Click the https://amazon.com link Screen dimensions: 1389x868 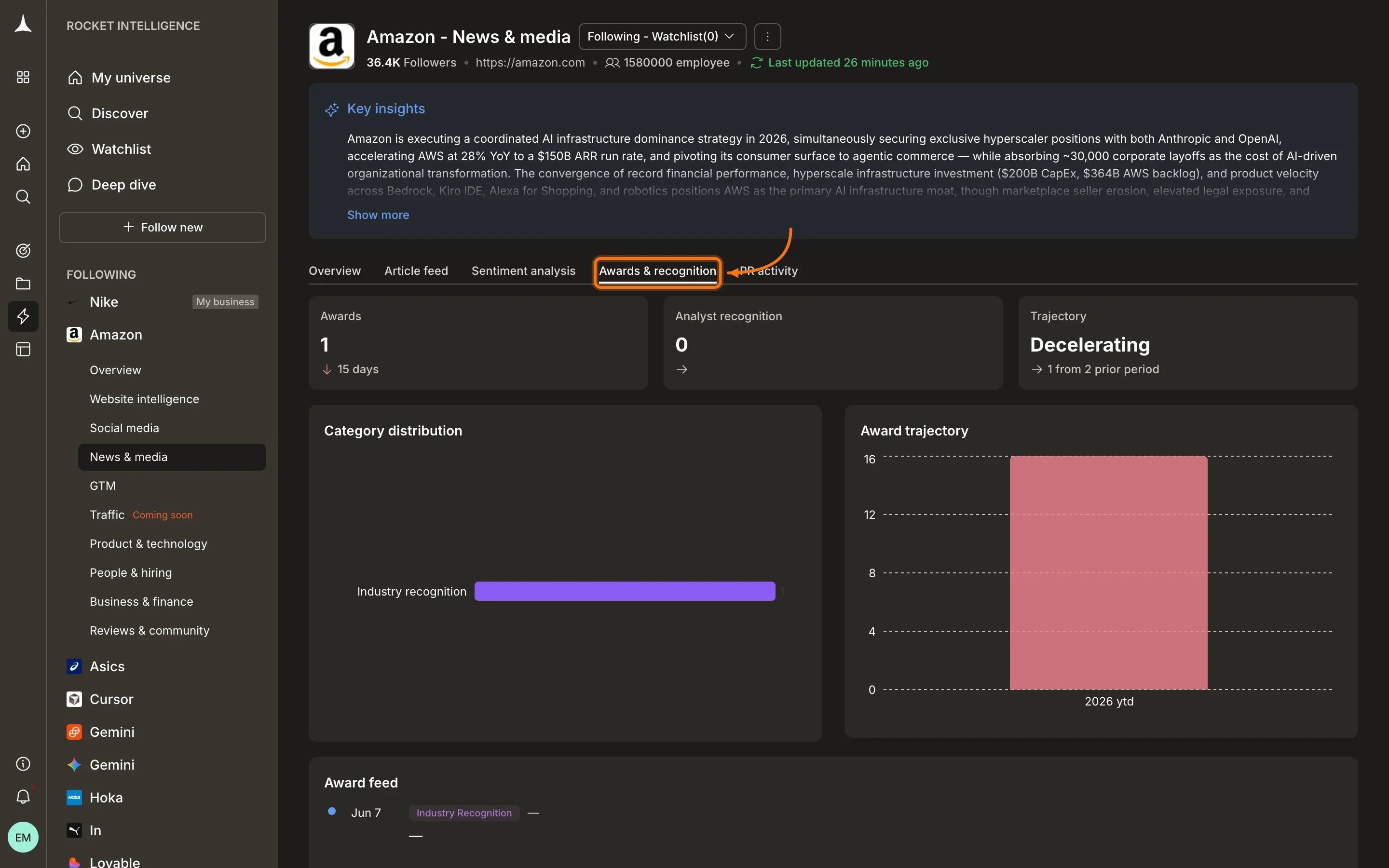(531, 63)
